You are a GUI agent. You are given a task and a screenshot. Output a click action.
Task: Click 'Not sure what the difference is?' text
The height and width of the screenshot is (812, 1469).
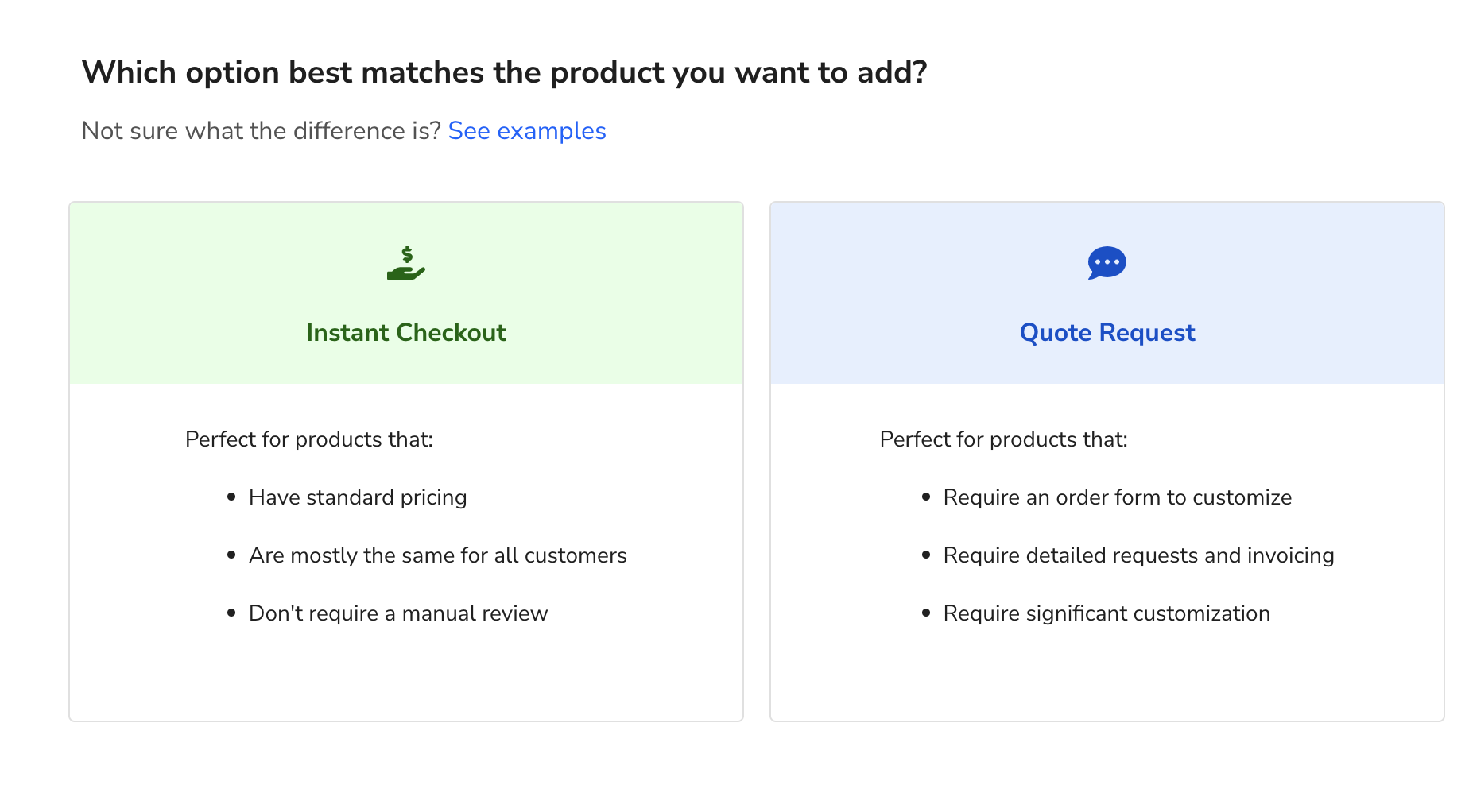point(262,131)
